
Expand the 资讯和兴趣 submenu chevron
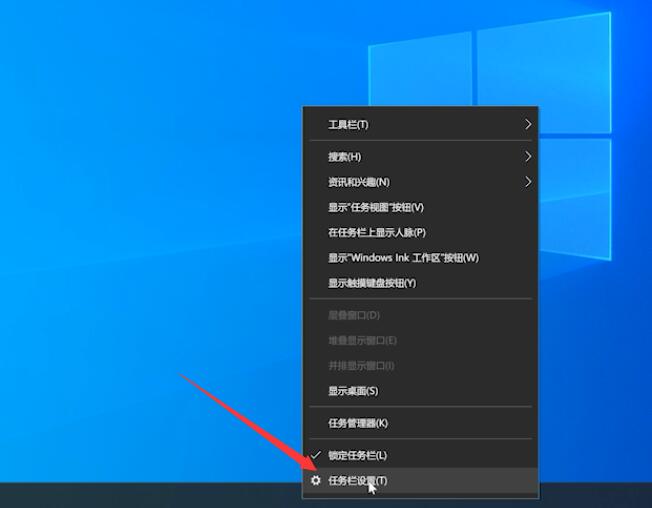tap(528, 182)
